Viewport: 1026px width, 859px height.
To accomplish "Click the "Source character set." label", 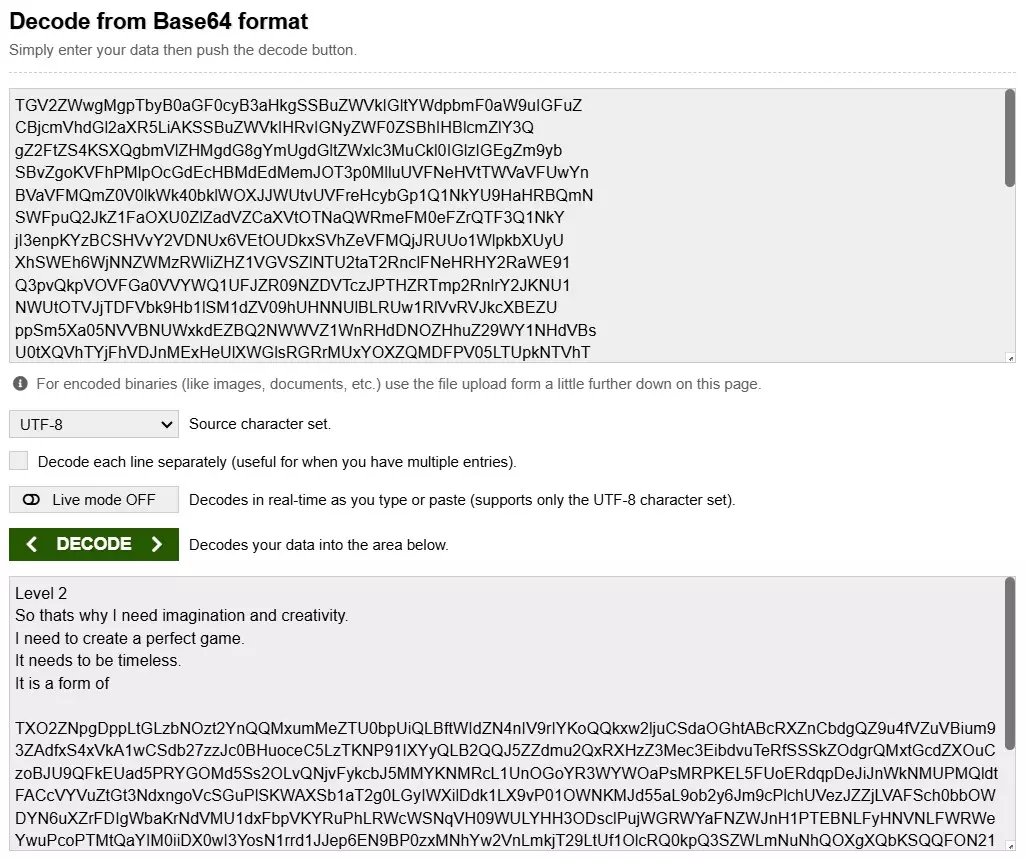I will coord(260,424).
